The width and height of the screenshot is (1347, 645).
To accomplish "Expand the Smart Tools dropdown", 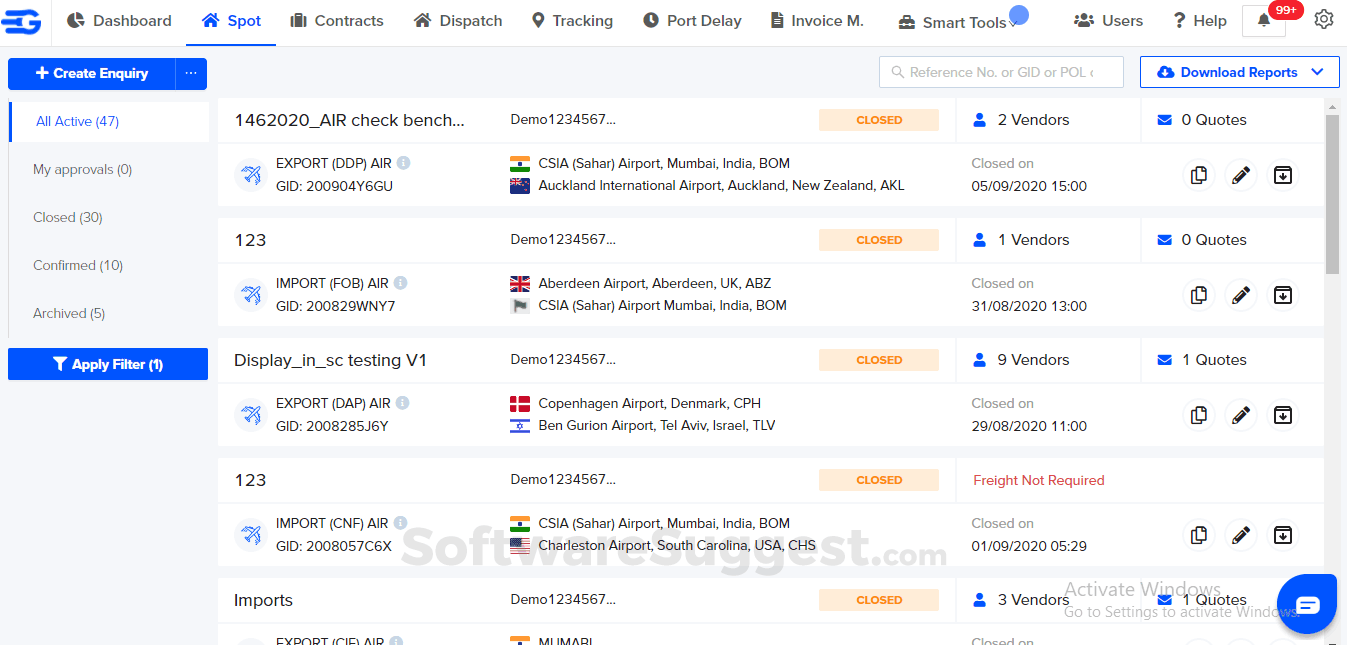I will (x=961, y=19).
